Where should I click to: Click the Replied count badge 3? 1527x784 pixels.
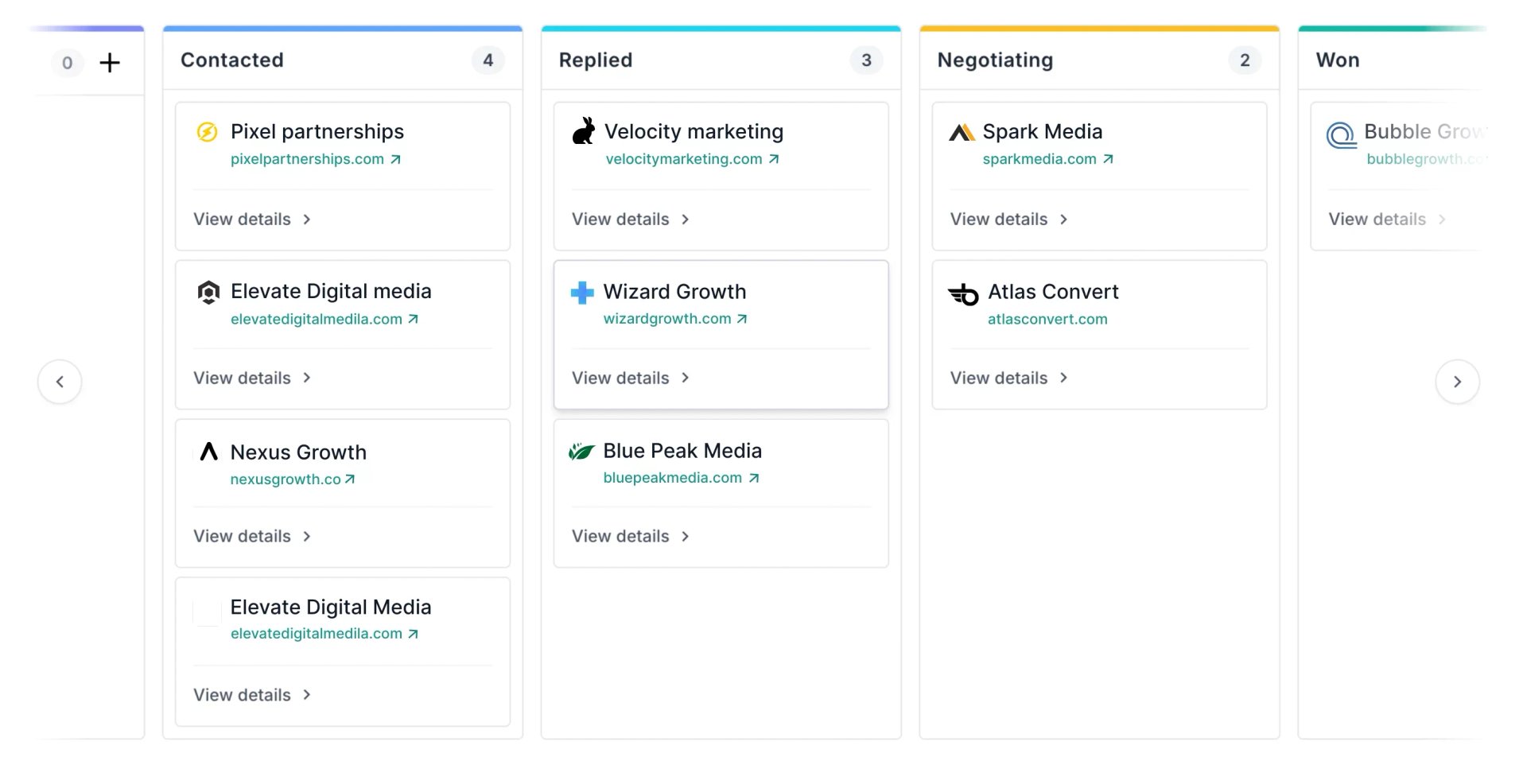(867, 60)
